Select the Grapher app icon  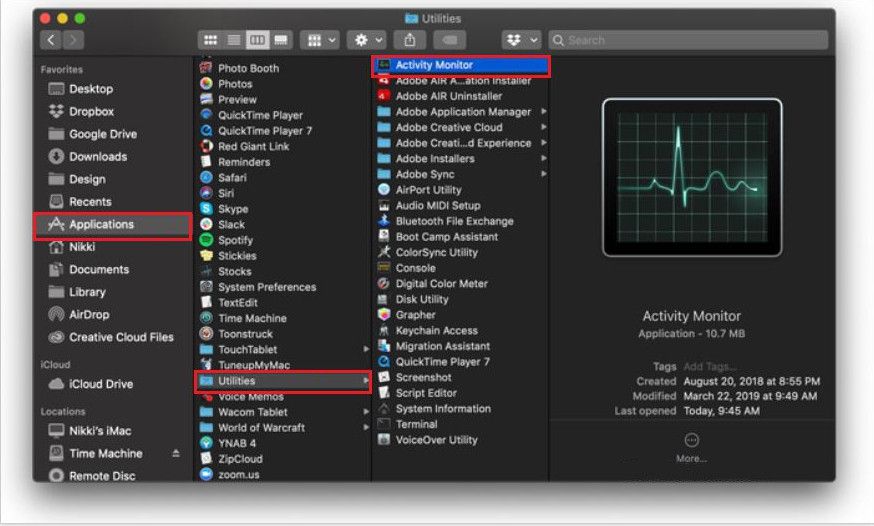(383, 315)
